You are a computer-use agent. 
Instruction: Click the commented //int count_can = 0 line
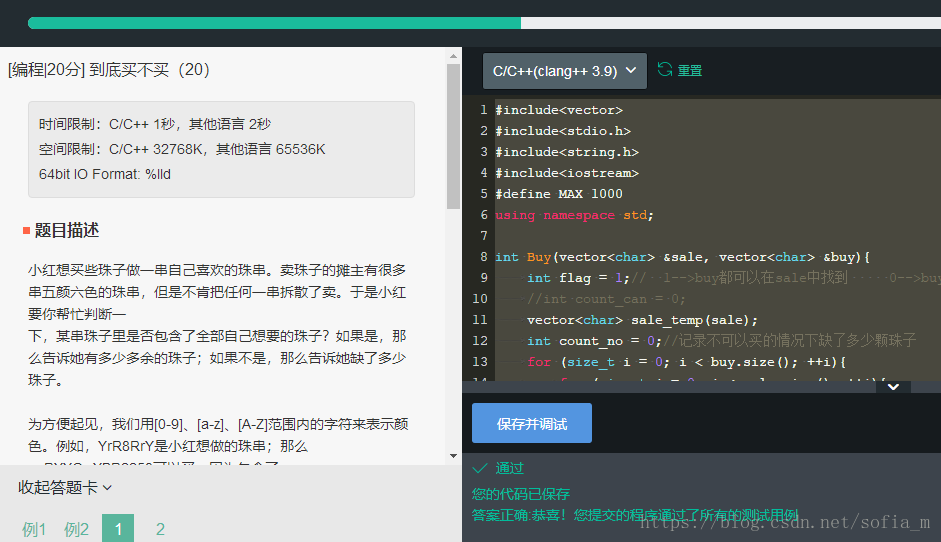[606, 299]
